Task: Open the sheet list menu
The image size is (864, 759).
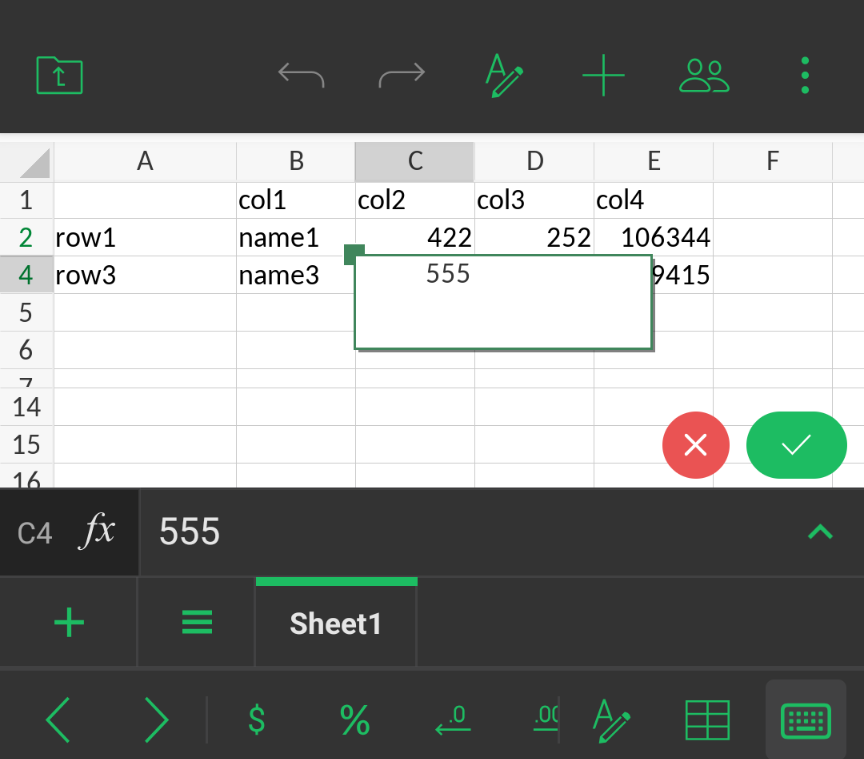Action: 197,623
